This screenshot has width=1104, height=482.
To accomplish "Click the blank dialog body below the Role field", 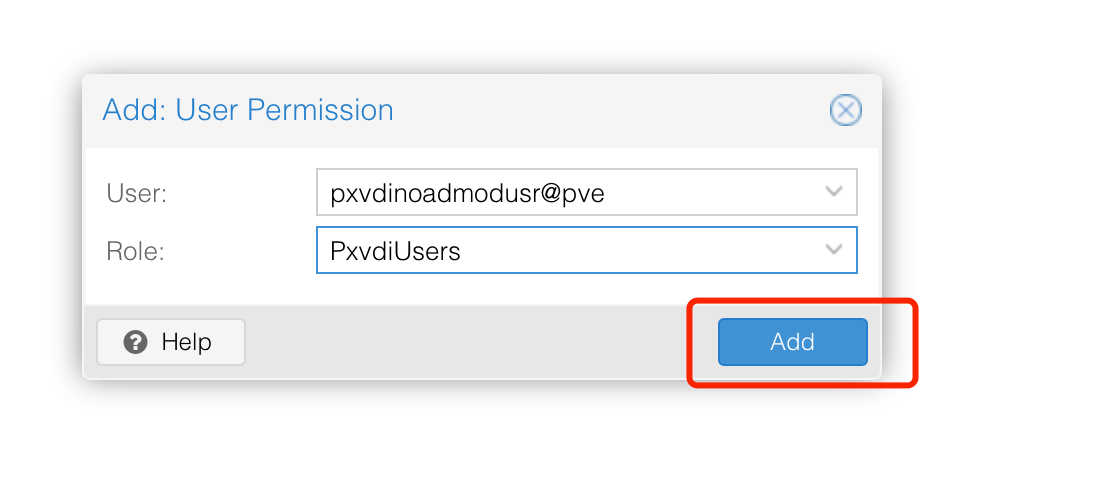I will pos(482,289).
